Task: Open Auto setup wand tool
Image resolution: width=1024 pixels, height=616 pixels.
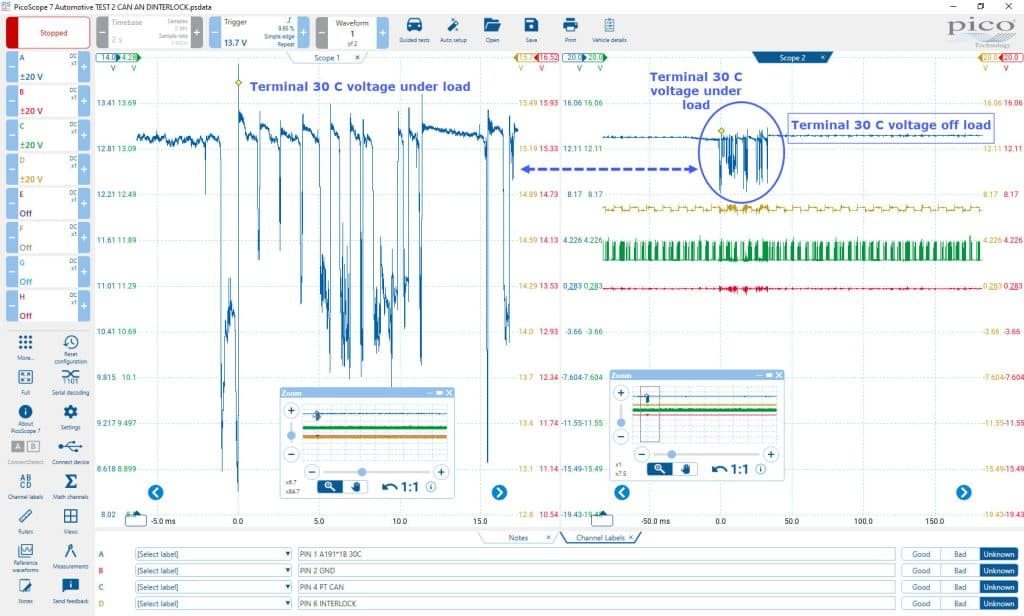Action: [x=453, y=30]
